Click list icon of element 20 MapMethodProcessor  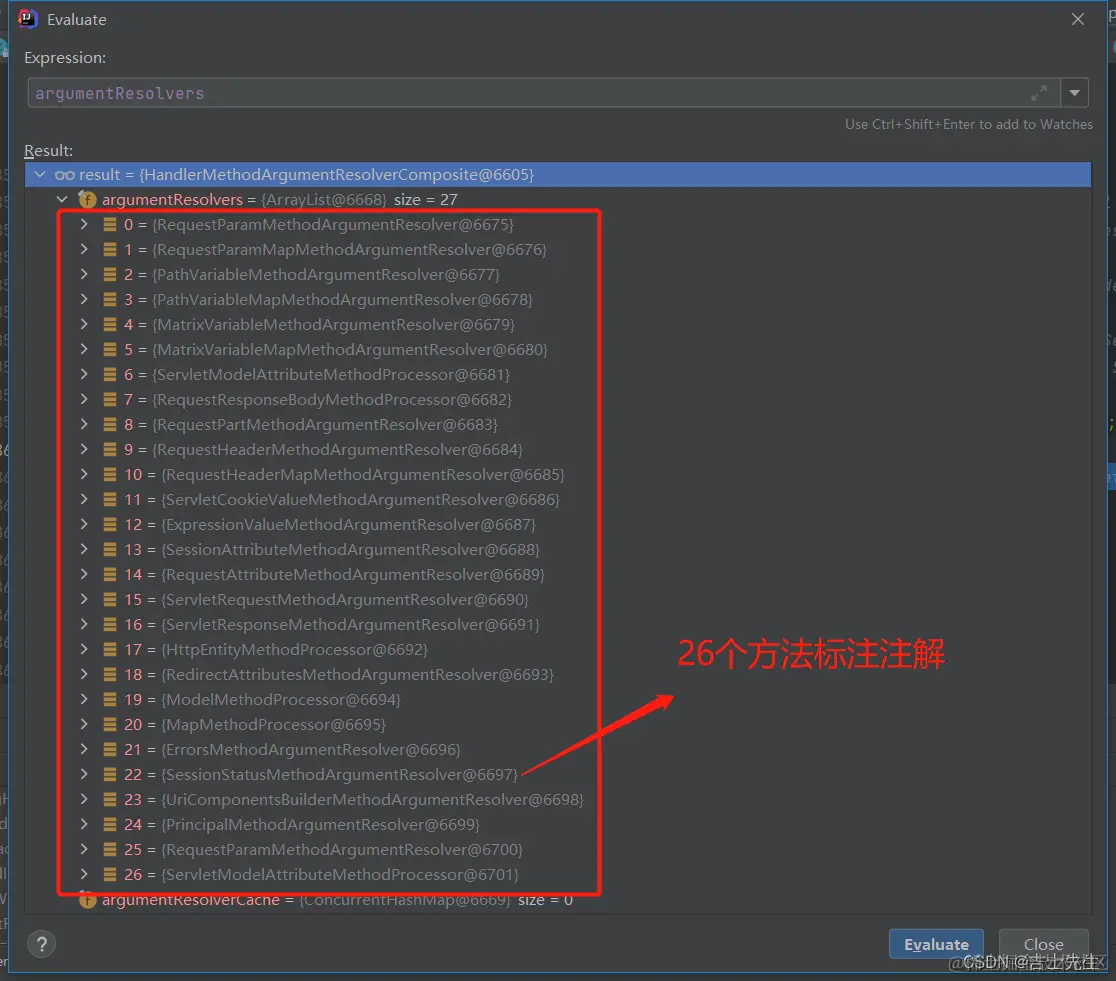tap(110, 724)
